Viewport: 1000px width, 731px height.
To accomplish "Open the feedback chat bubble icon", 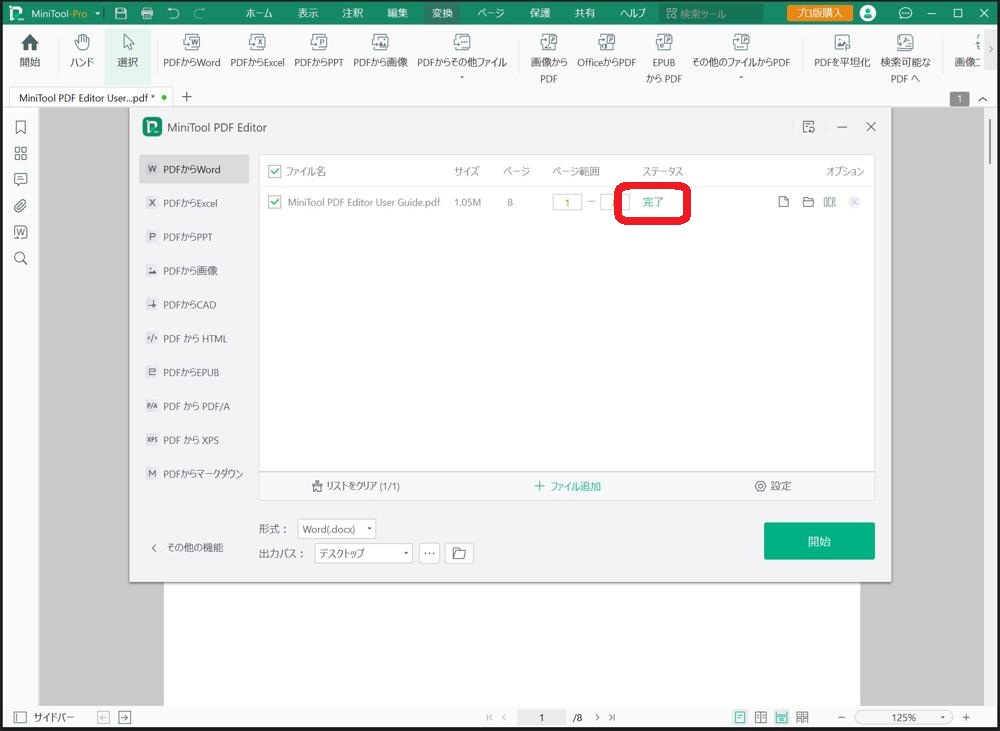I will (905, 13).
